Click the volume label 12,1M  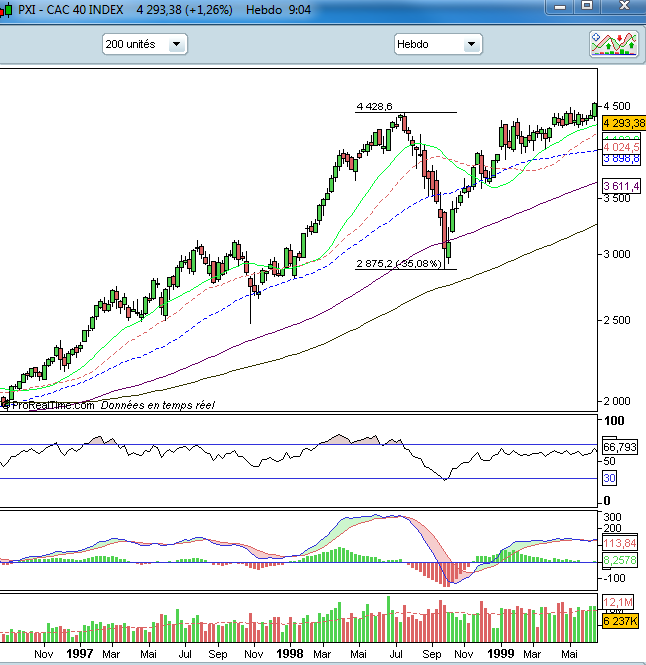618,602
